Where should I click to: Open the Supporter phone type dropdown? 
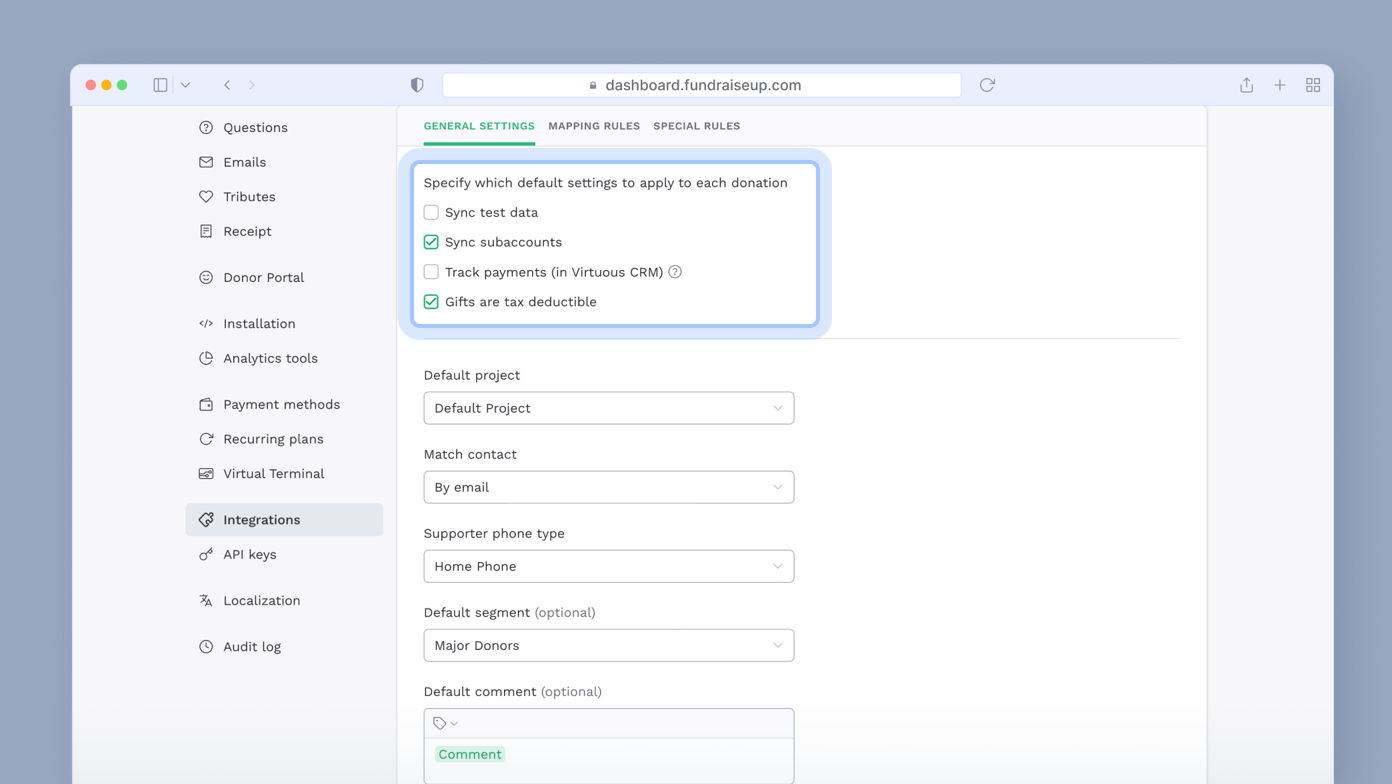[608, 566]
